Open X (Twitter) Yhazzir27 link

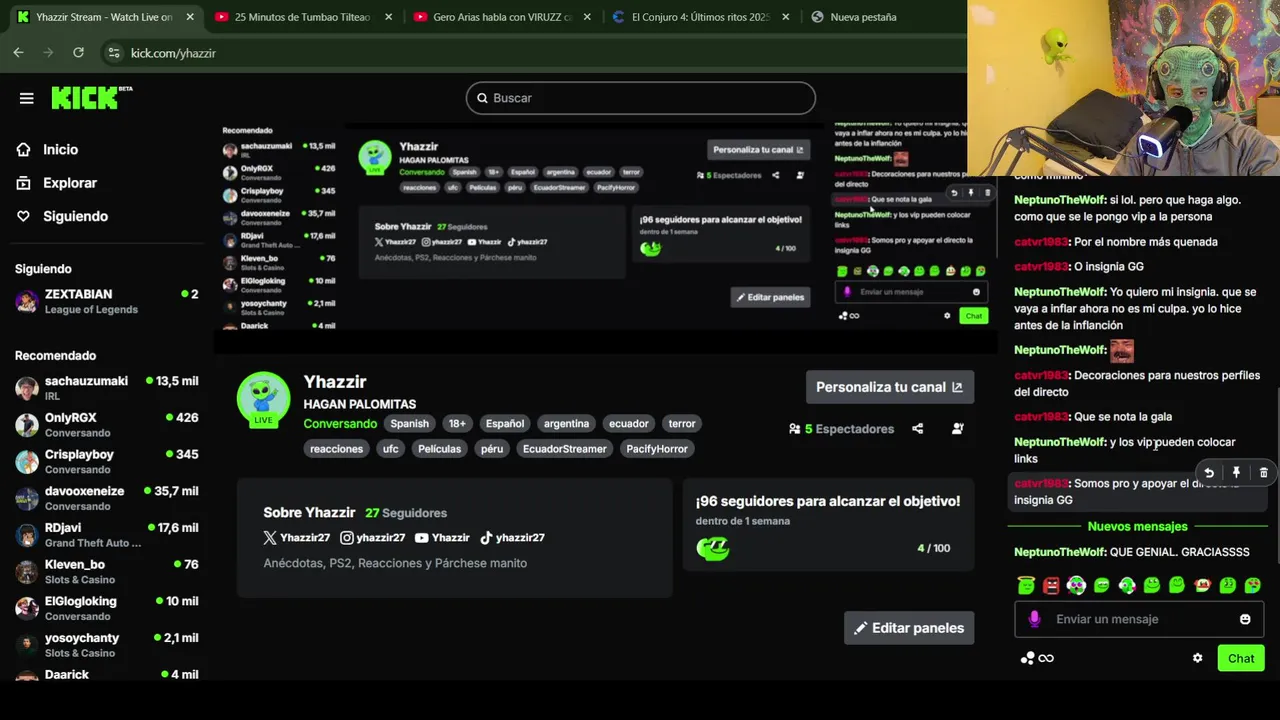(x=297, y=538)
